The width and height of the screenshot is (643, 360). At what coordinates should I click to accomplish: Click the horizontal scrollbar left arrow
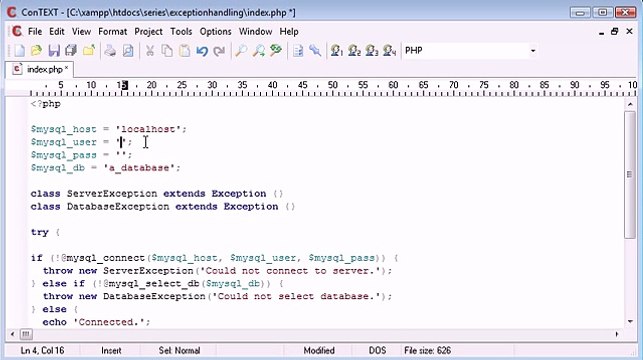12,334
